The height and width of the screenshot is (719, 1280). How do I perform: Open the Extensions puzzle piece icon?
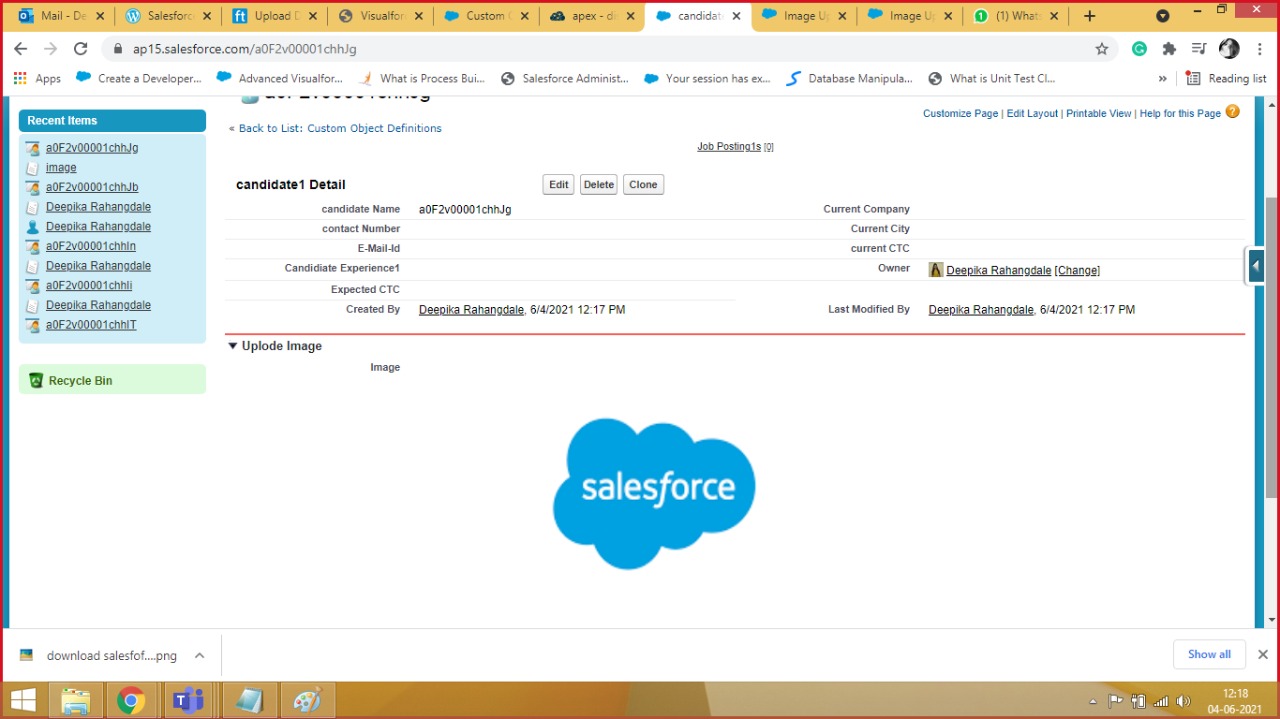tap(1169, 49)
